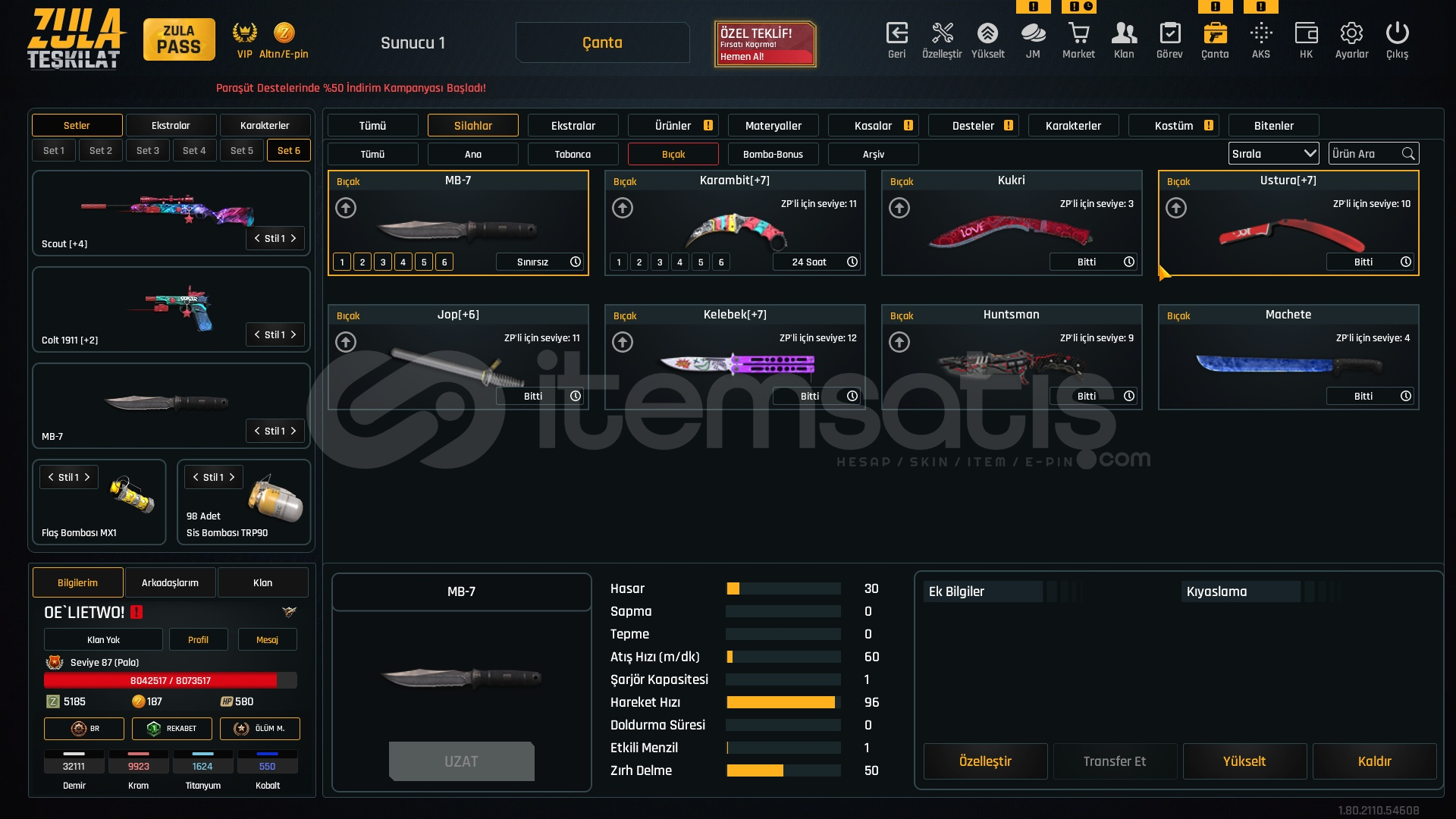The image size is (1456, 819).
Task: Open the Market cart icon
Action: (x=1078, y=34)
